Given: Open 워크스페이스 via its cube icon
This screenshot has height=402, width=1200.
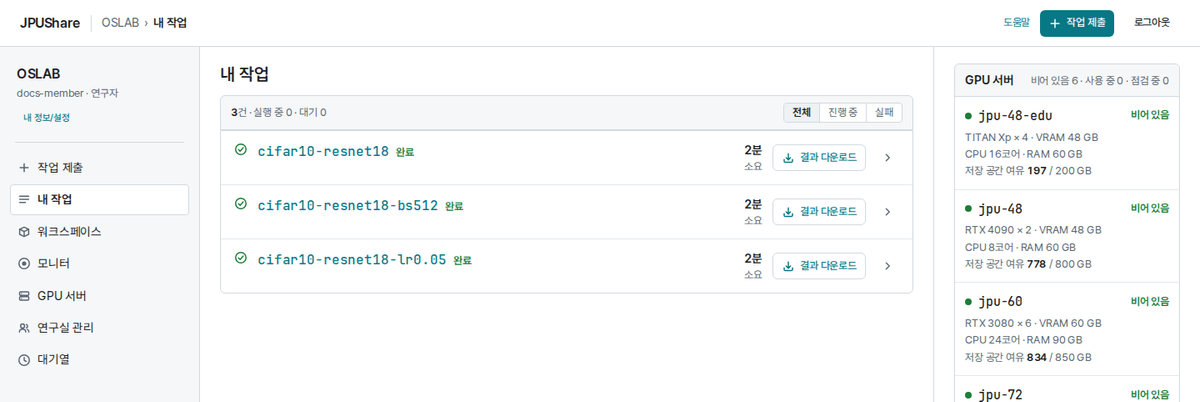Looking at the screenshot, I should (24, 232).
